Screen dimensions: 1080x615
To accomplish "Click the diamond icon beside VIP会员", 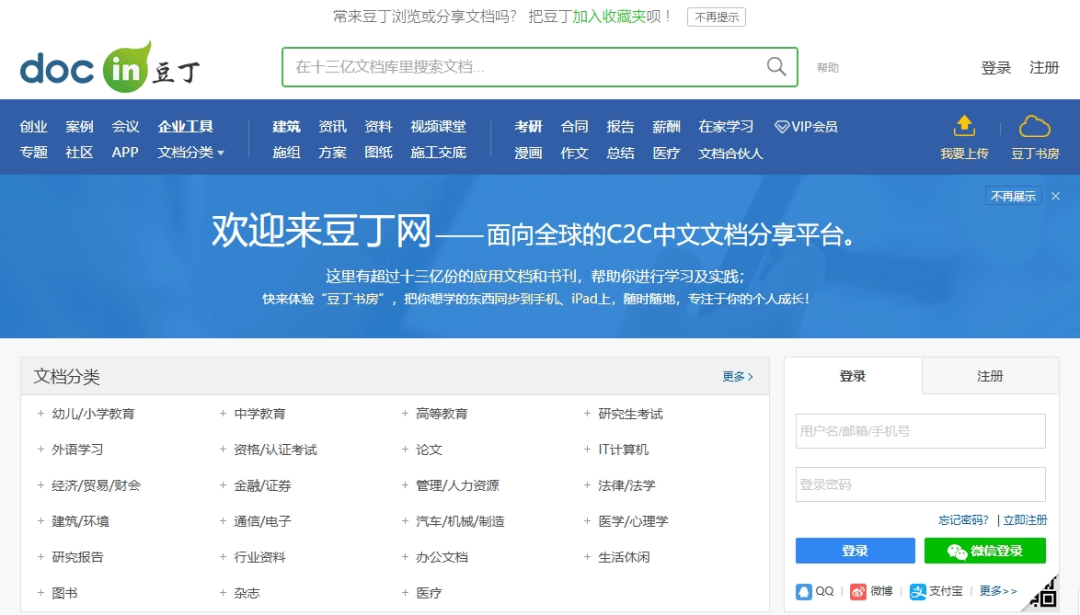I will pos(782,127).
